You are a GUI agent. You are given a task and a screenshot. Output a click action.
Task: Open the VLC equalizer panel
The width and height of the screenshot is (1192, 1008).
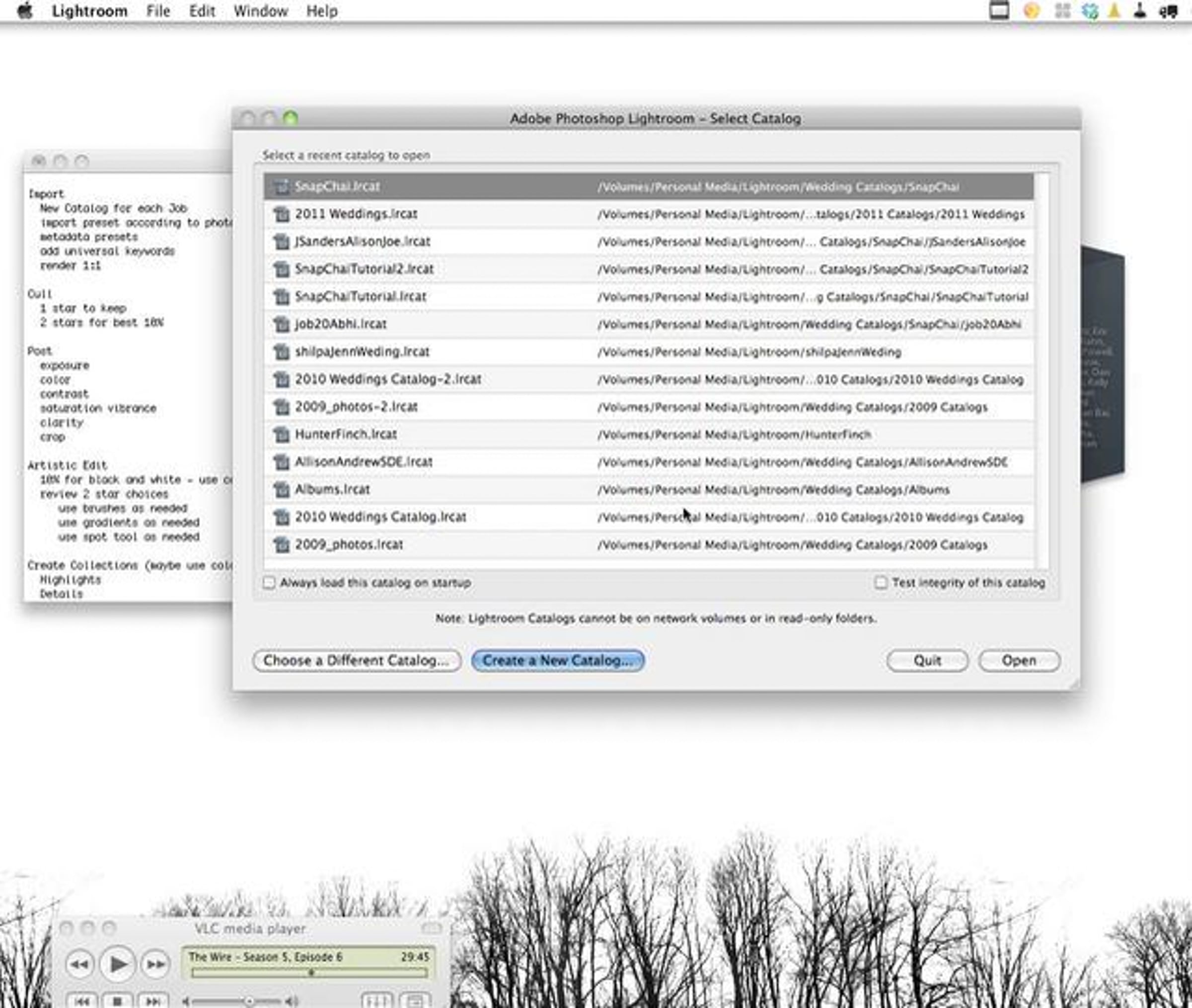(377, 1001)
